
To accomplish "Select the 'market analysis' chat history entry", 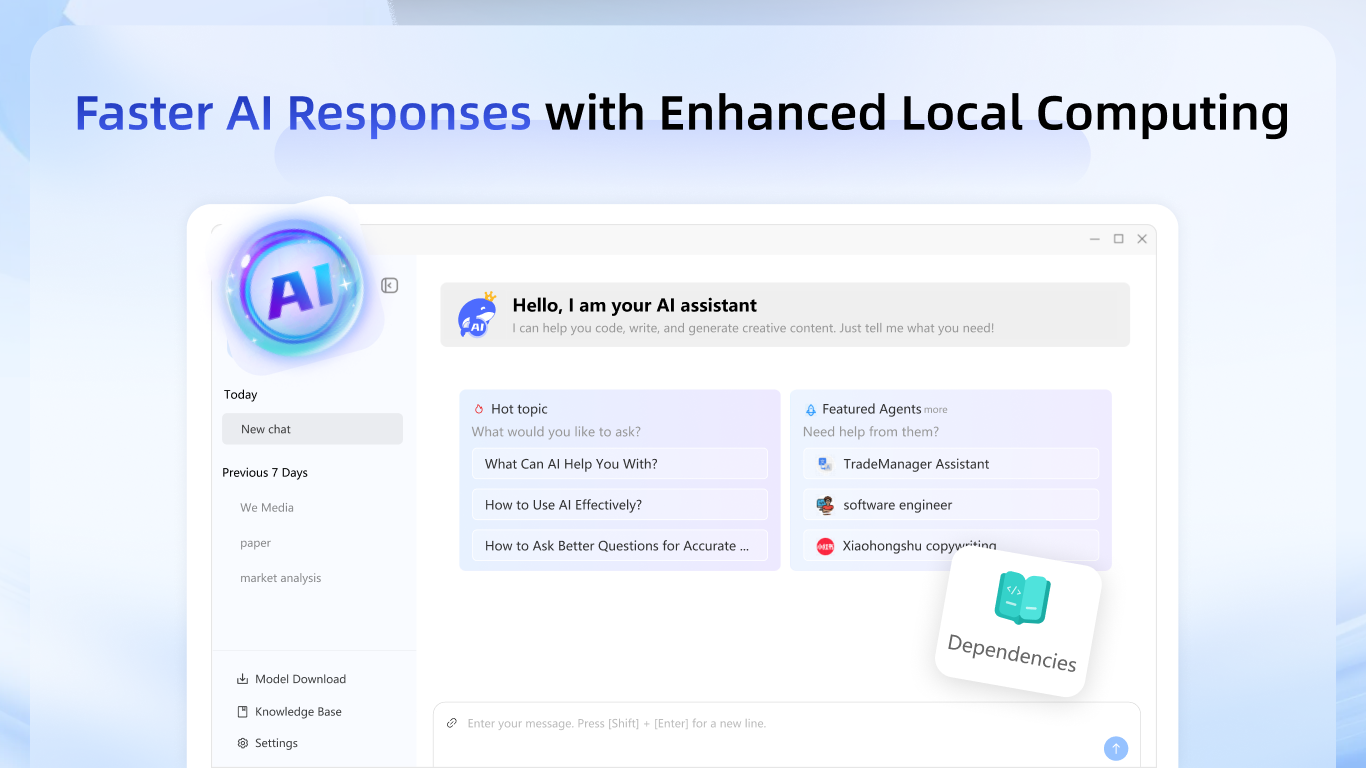I will pyautogui.click(x=280, y=577).
